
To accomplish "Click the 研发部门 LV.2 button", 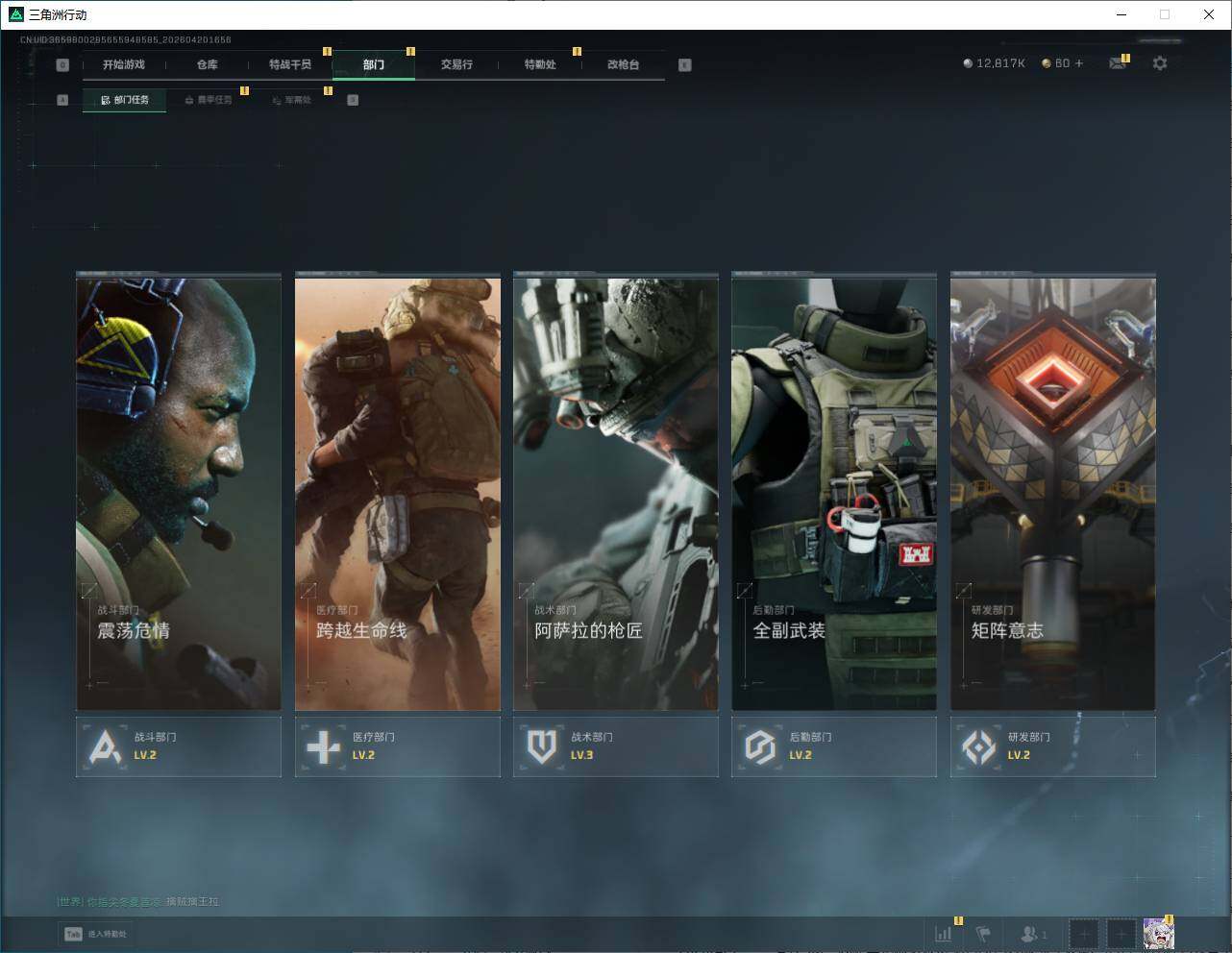I will click(x=1052, y=746).
